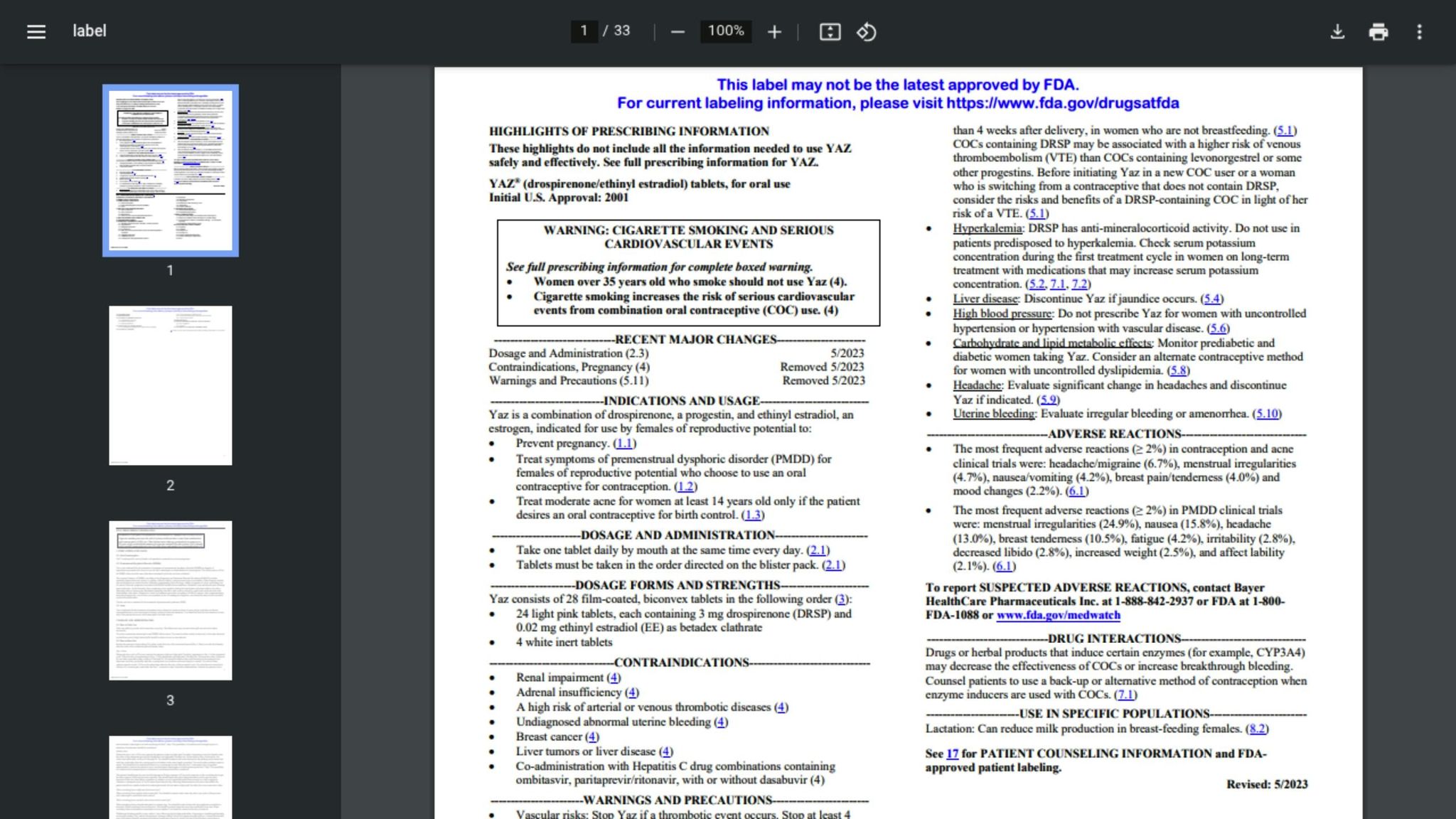Download the PDF file

click(1337, 31)
